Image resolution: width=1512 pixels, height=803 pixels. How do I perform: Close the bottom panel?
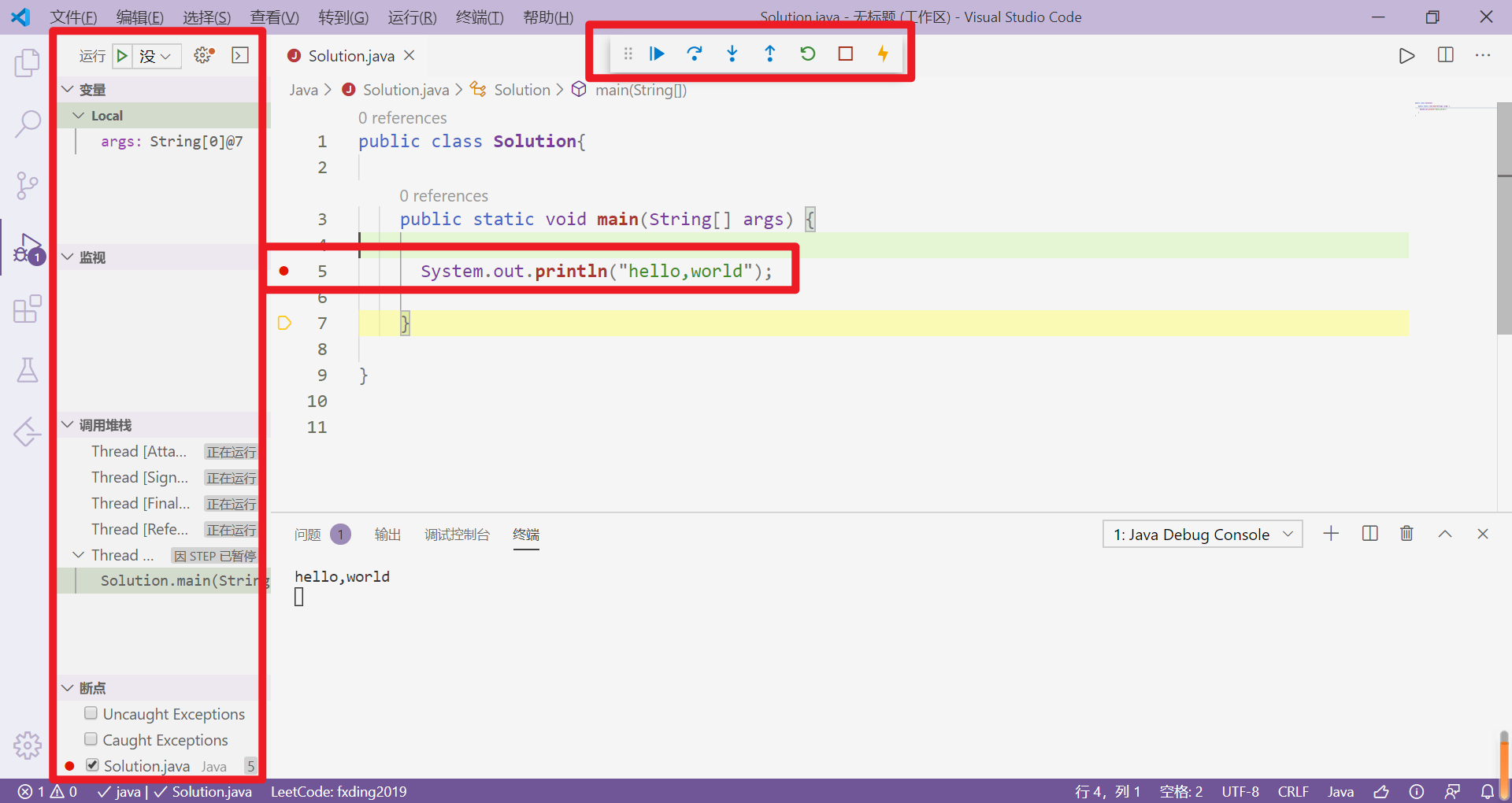pos(1483,534)
